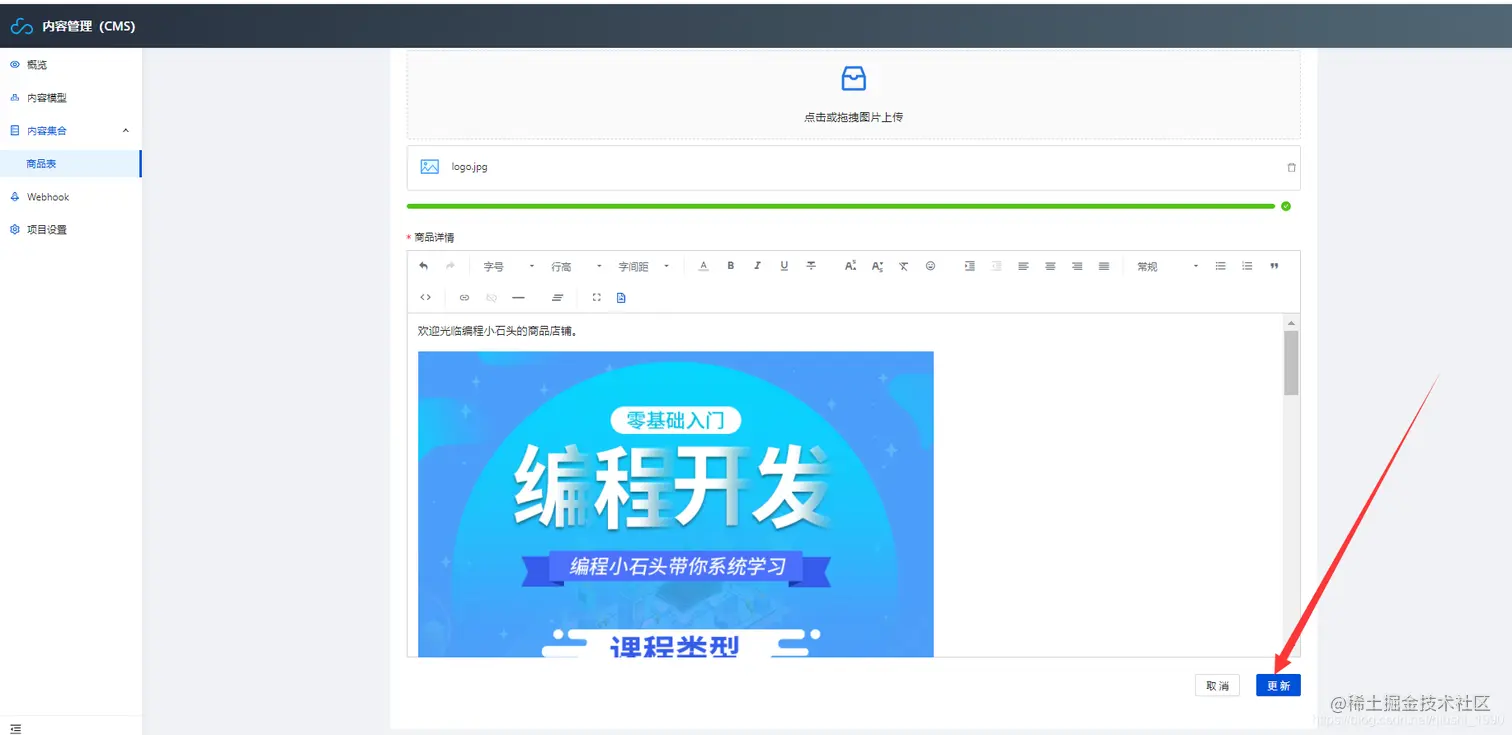Align text right
Image resolution: width=1512 pixels, height=735 pixels.
pos(1077,266)
